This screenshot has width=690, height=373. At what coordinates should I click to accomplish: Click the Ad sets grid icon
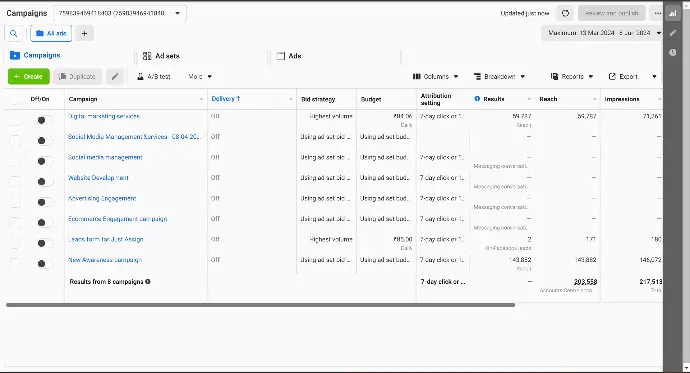tap(147, 56)
